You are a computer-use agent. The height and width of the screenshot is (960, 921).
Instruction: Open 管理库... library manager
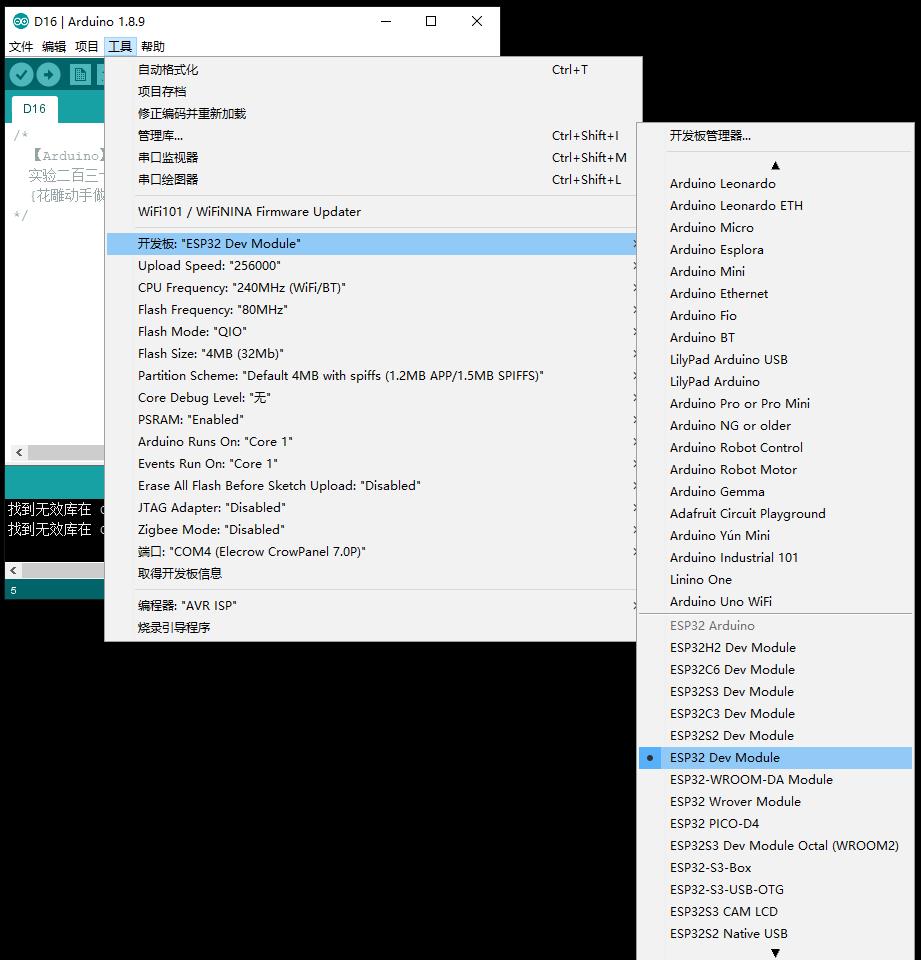[x=374, y=136]
